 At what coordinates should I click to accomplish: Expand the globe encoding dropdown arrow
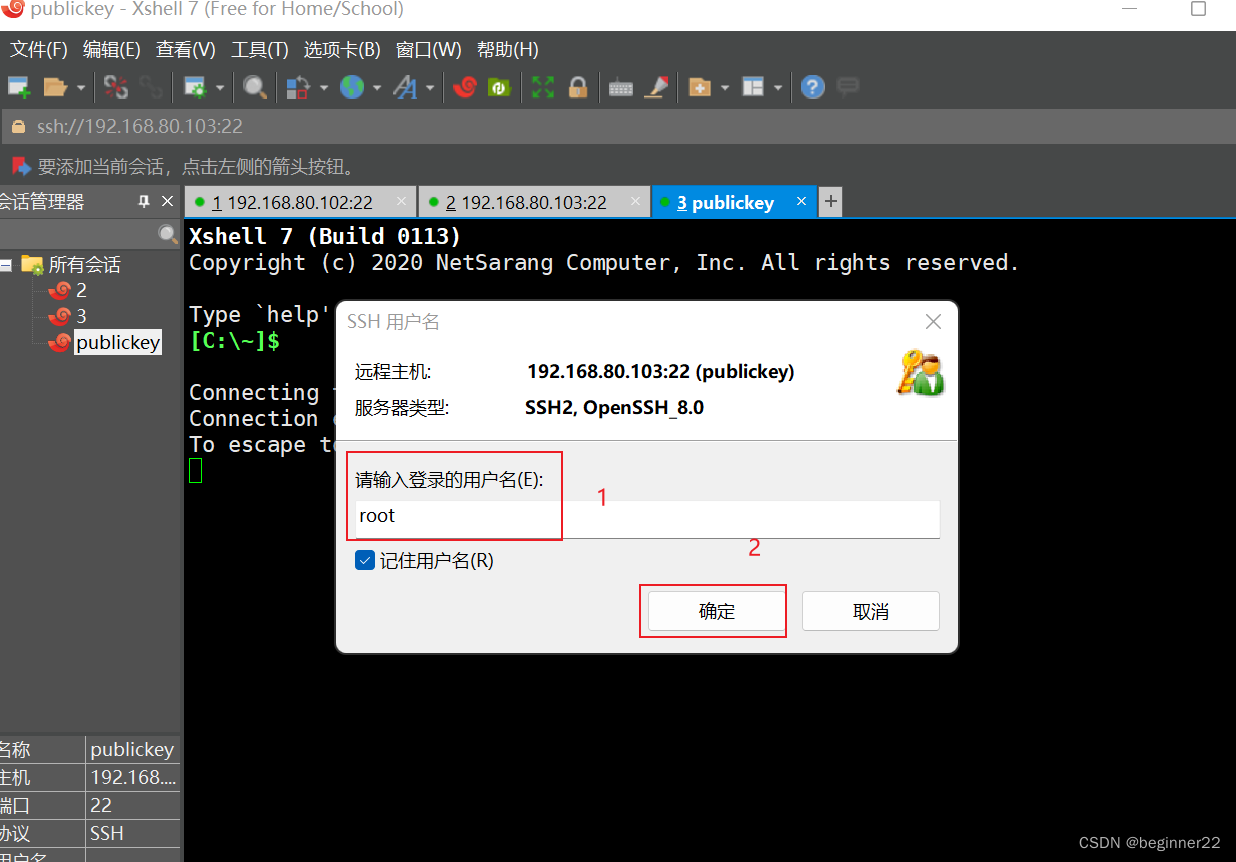[x=377, y=88]
